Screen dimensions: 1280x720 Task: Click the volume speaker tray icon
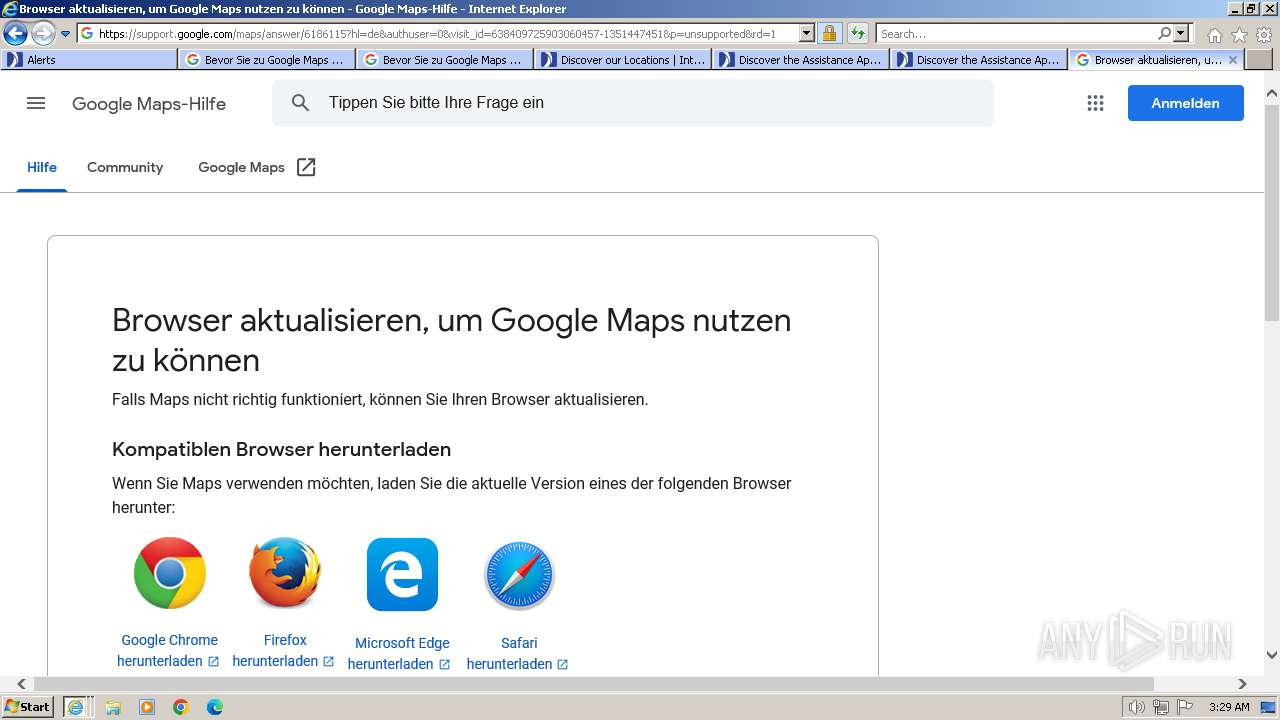click(x=1136, y=707)
